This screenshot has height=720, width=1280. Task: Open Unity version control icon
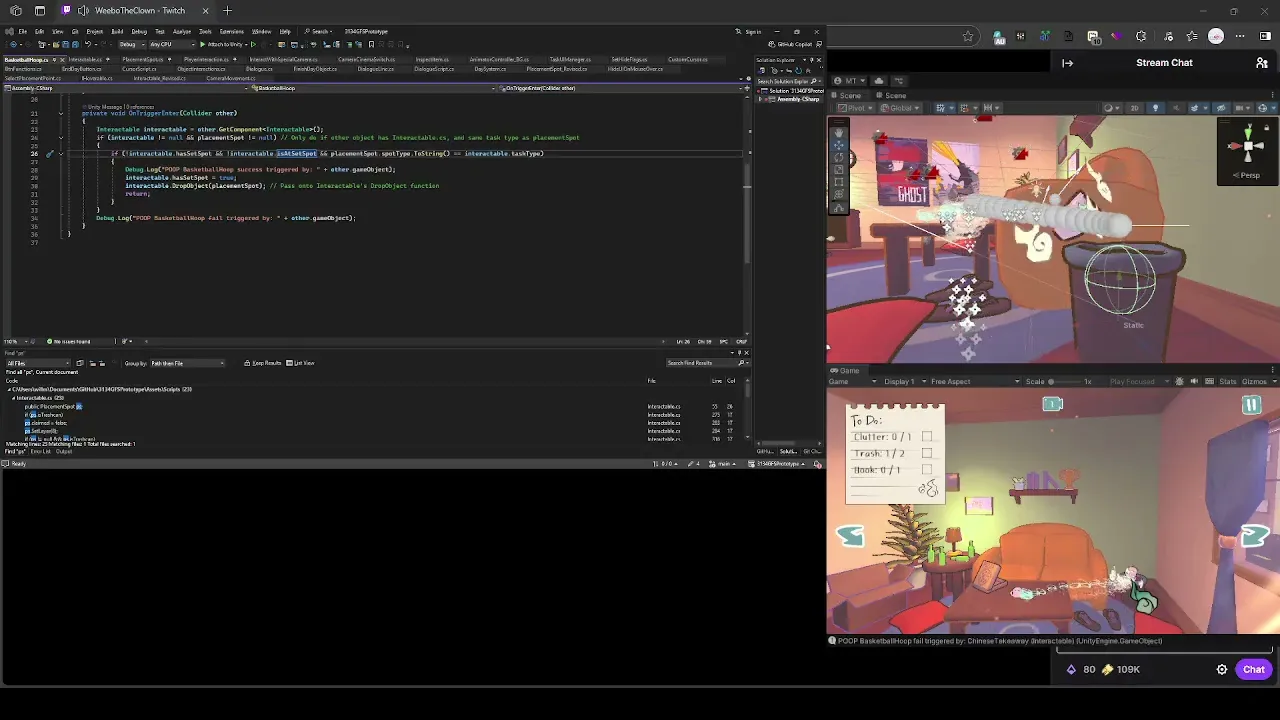(x=898, y=81)
